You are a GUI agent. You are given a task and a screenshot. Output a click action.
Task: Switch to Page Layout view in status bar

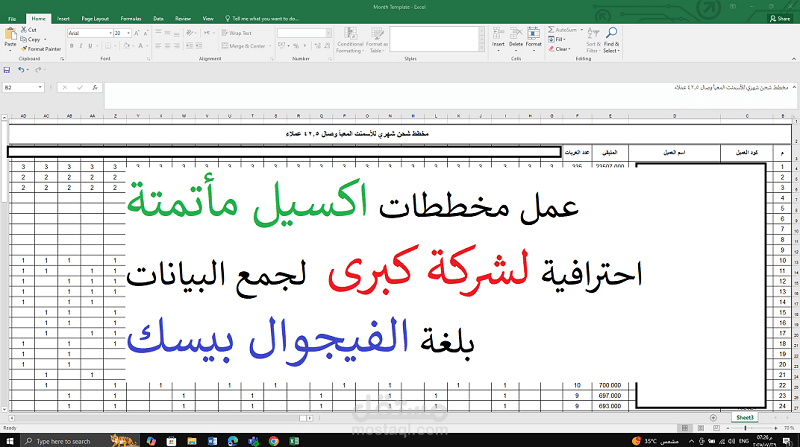pos(701,428)
